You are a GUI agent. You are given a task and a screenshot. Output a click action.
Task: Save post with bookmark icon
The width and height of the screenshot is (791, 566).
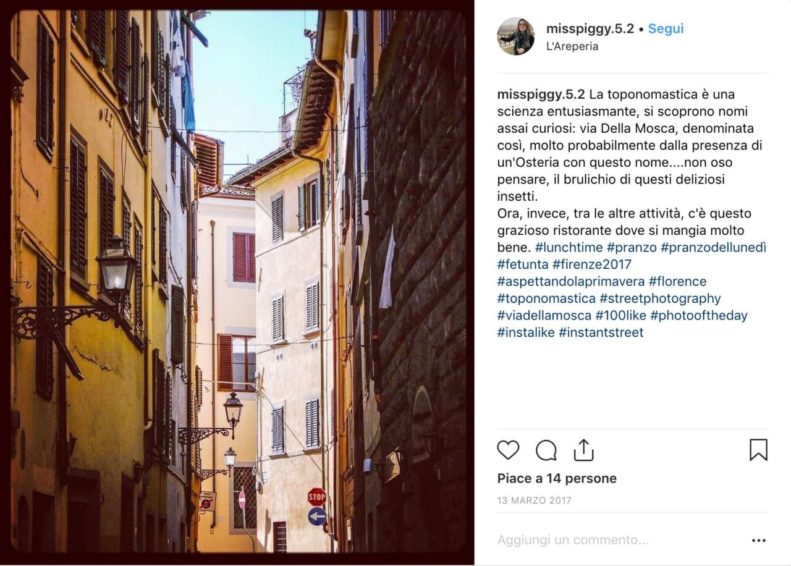coord(758,450)
